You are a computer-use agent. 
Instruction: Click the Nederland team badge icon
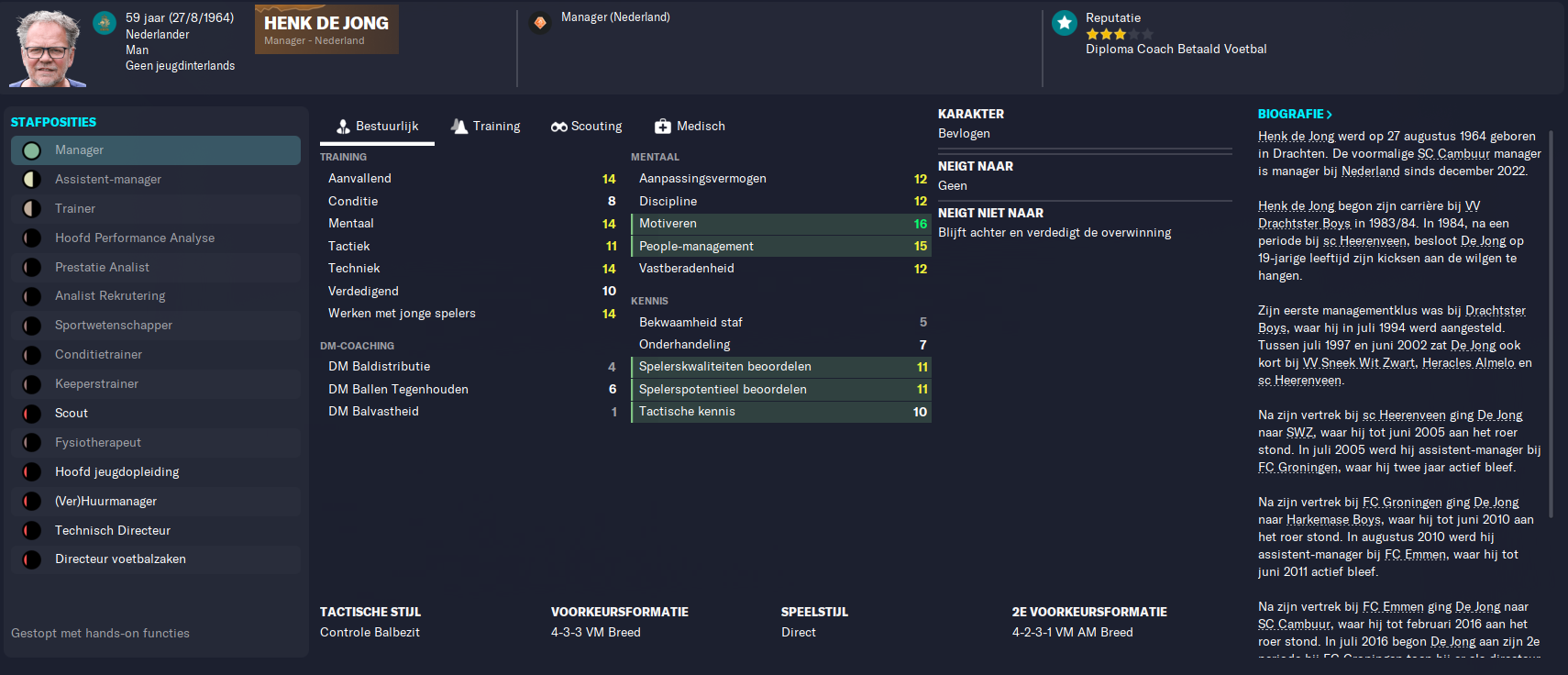(x=105, y=22)
